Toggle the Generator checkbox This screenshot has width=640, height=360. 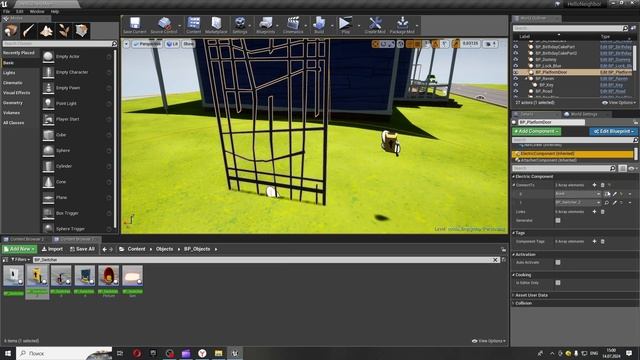pyautogui.click(x=558, y=220)
